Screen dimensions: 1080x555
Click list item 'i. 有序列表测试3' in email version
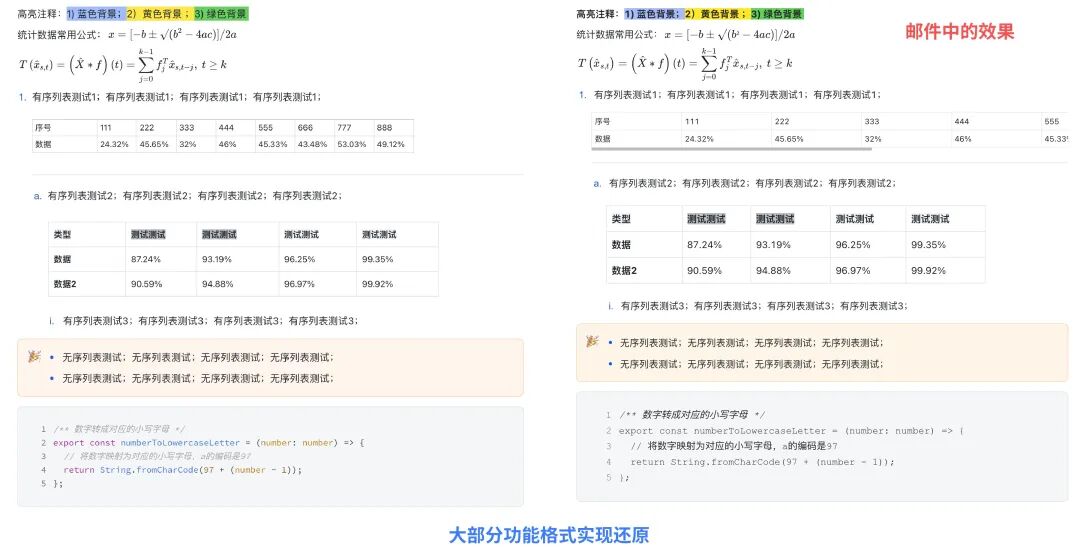[x=758, y=305]
